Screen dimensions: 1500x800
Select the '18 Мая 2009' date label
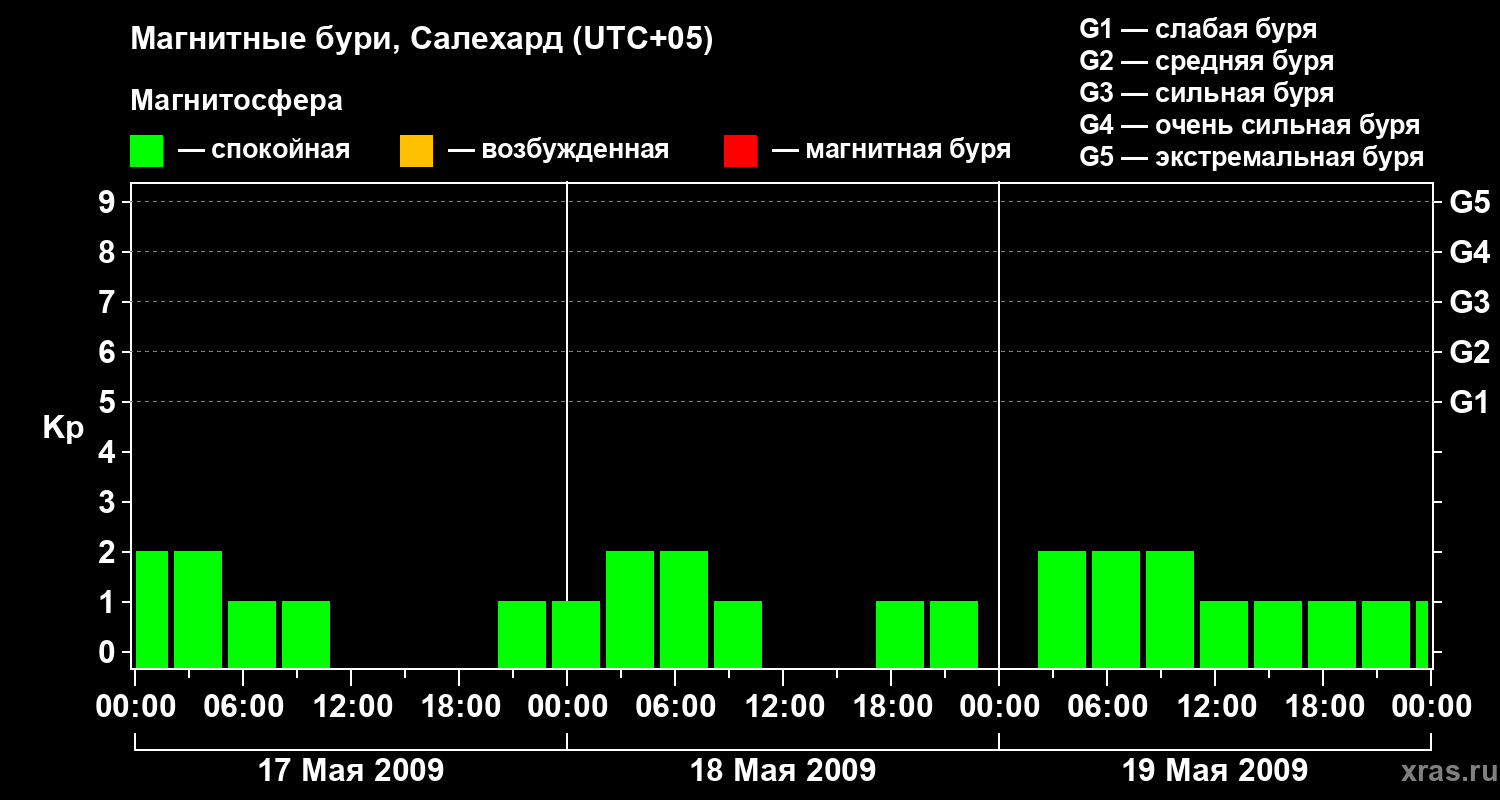782,771
